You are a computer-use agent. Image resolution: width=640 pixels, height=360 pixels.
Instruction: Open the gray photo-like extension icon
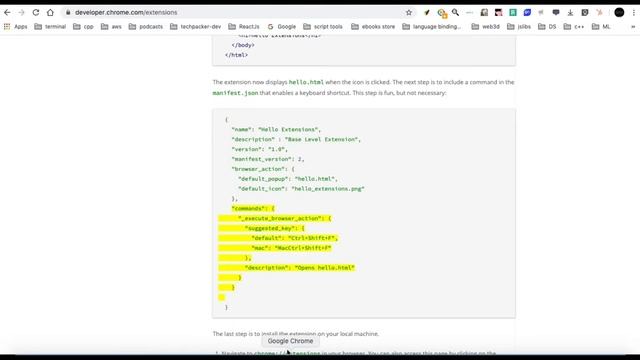pyautogui.click(x=484, y=13)
